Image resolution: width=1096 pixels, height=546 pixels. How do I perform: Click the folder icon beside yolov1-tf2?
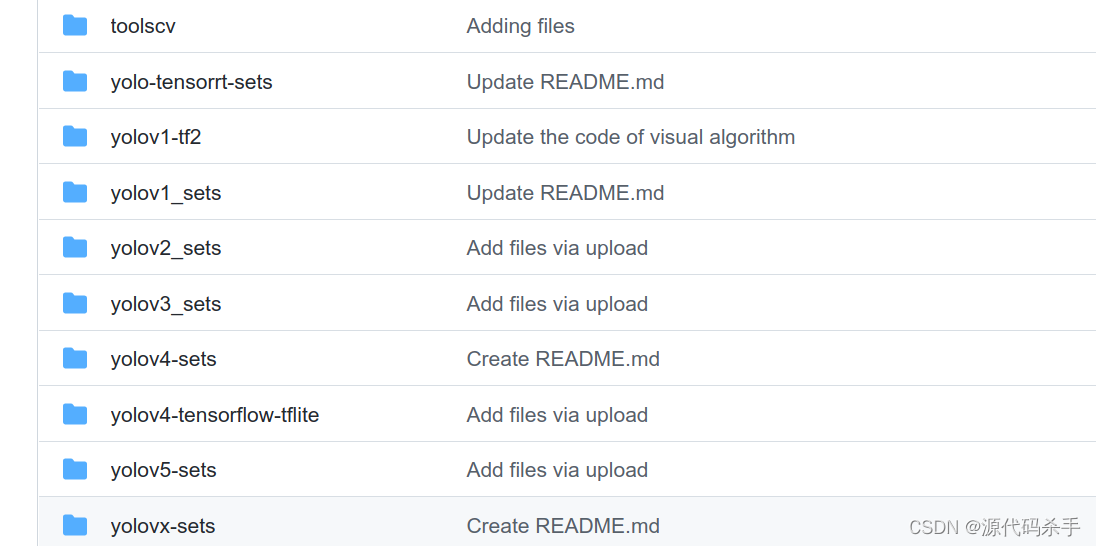(x=75, y=136)
